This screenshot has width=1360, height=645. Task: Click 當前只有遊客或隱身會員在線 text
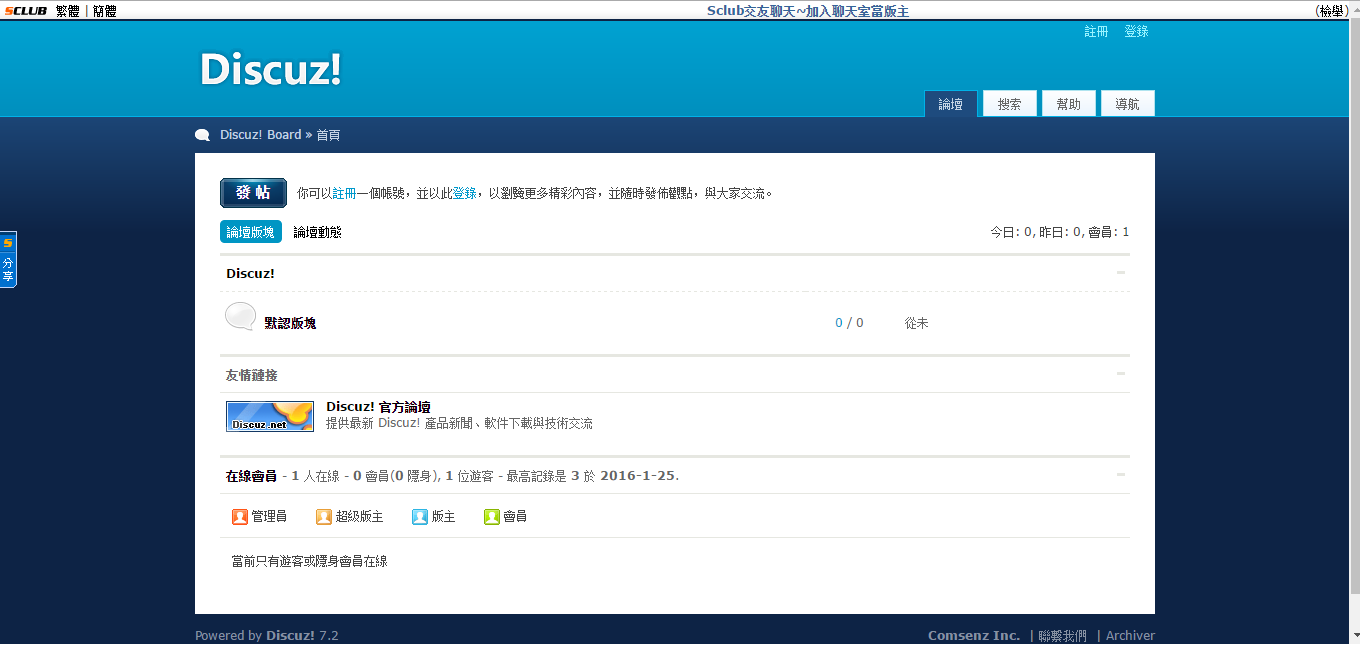tap(309, 562)
